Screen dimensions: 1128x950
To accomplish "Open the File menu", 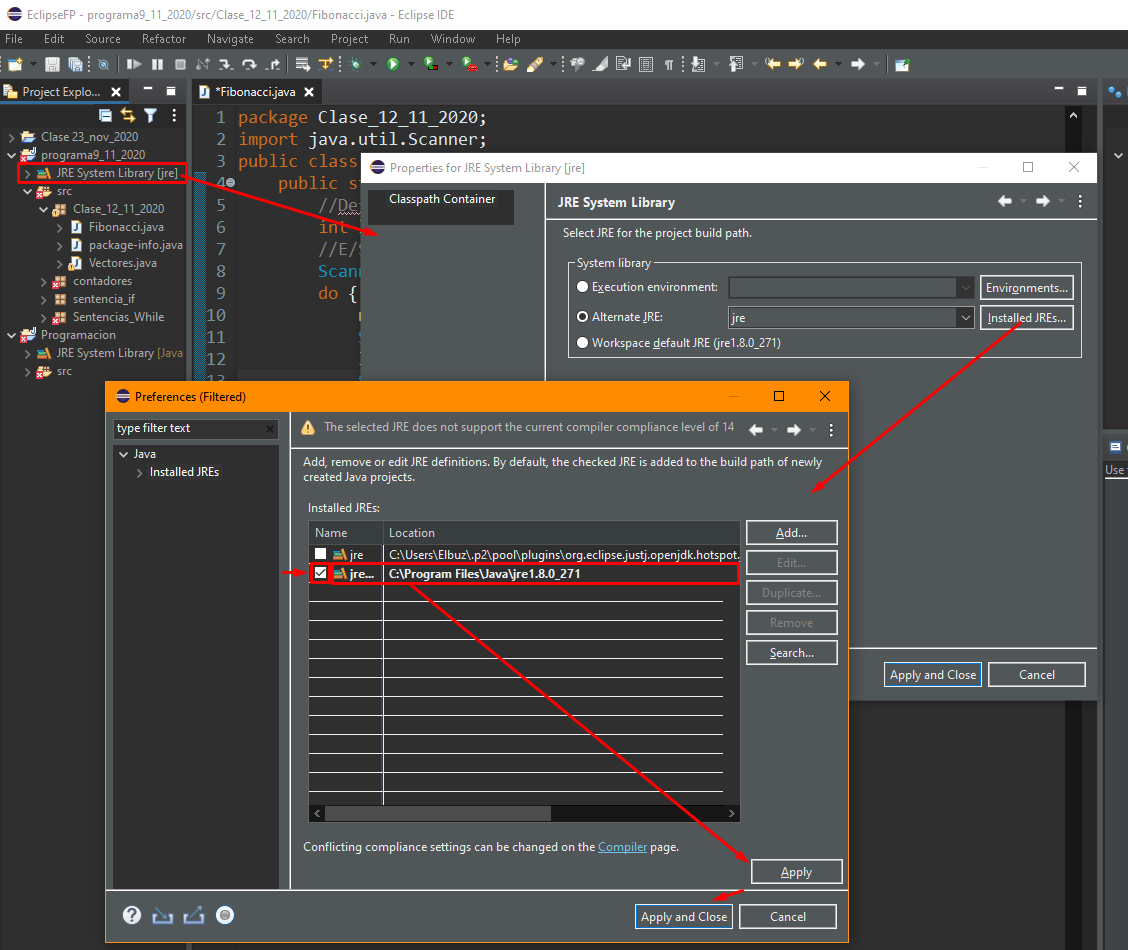I will [x=14, y=39].
